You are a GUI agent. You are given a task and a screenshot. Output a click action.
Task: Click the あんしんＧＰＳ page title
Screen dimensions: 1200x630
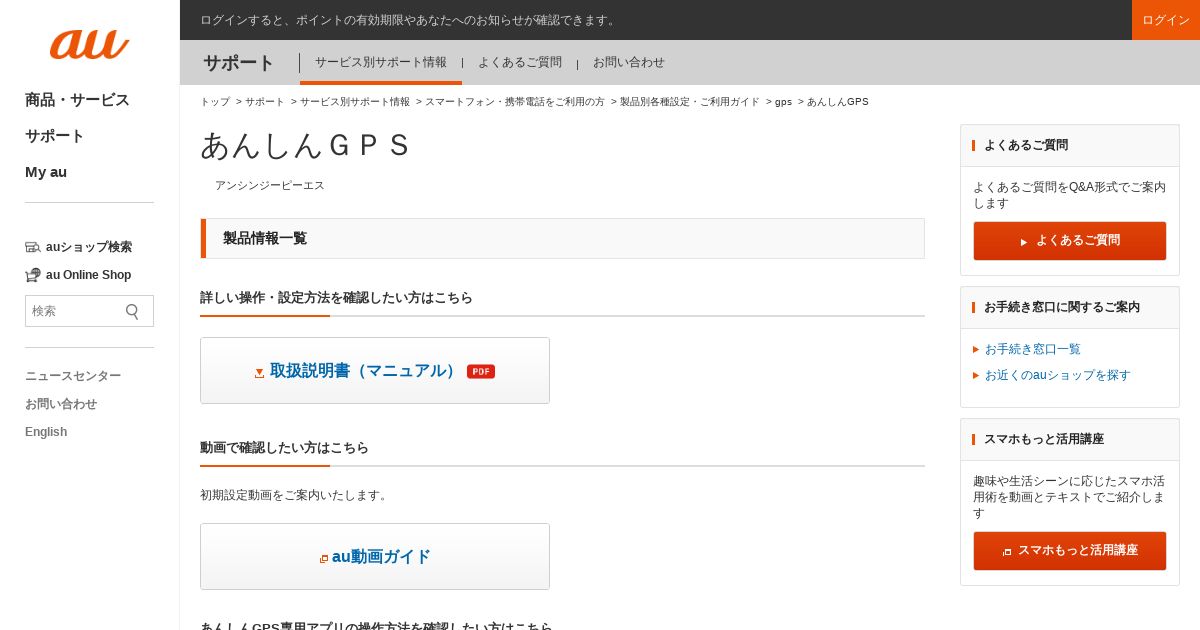306,146
